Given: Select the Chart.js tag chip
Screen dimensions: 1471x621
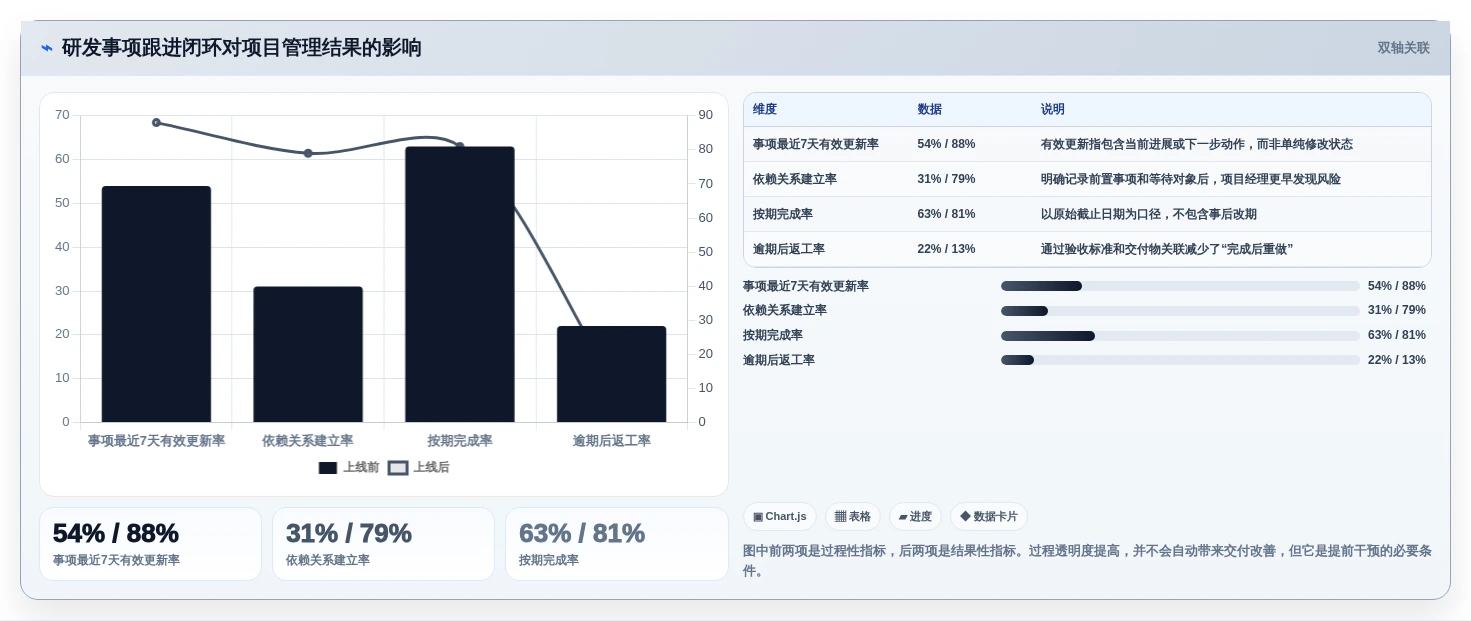Looking at the screenshot, I should [x=780, y=517].
